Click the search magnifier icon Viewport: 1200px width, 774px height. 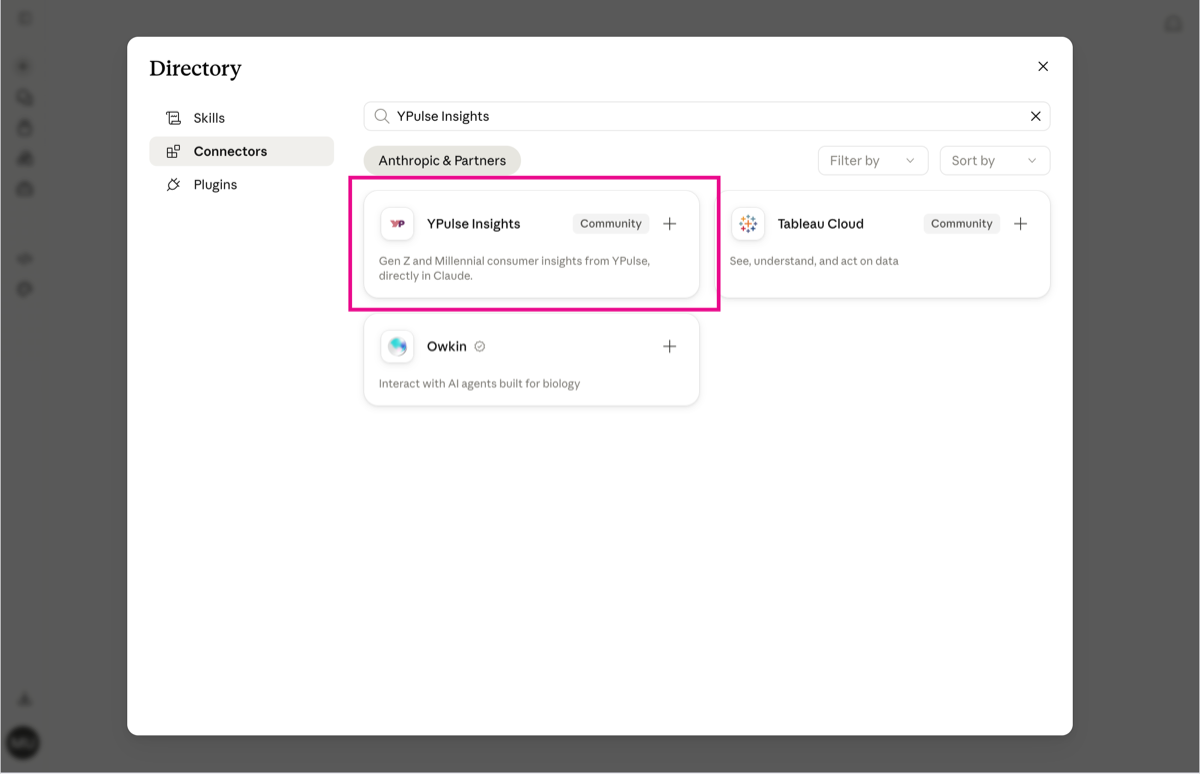[382, 116]
